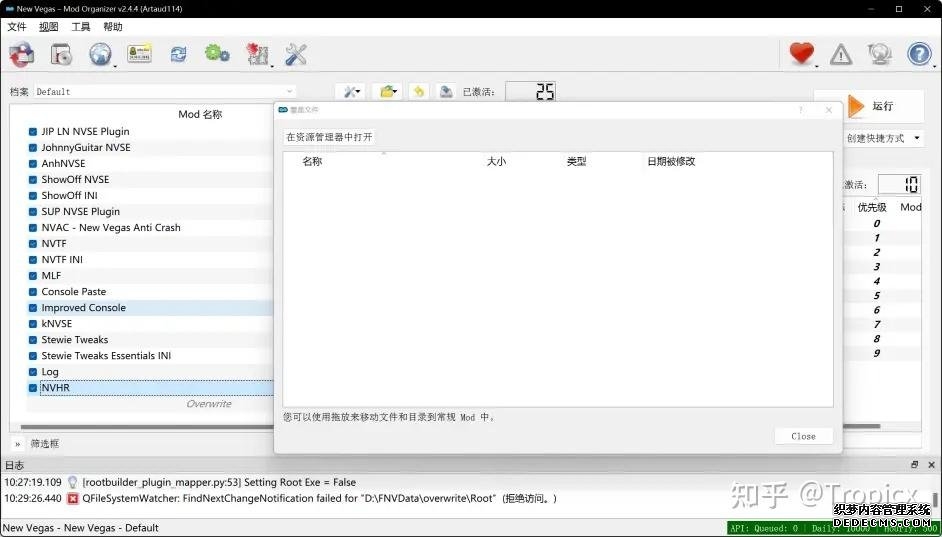Open the 帮助 menu
The width and height of the screenshot is (942, 537).
pos(113,27)
